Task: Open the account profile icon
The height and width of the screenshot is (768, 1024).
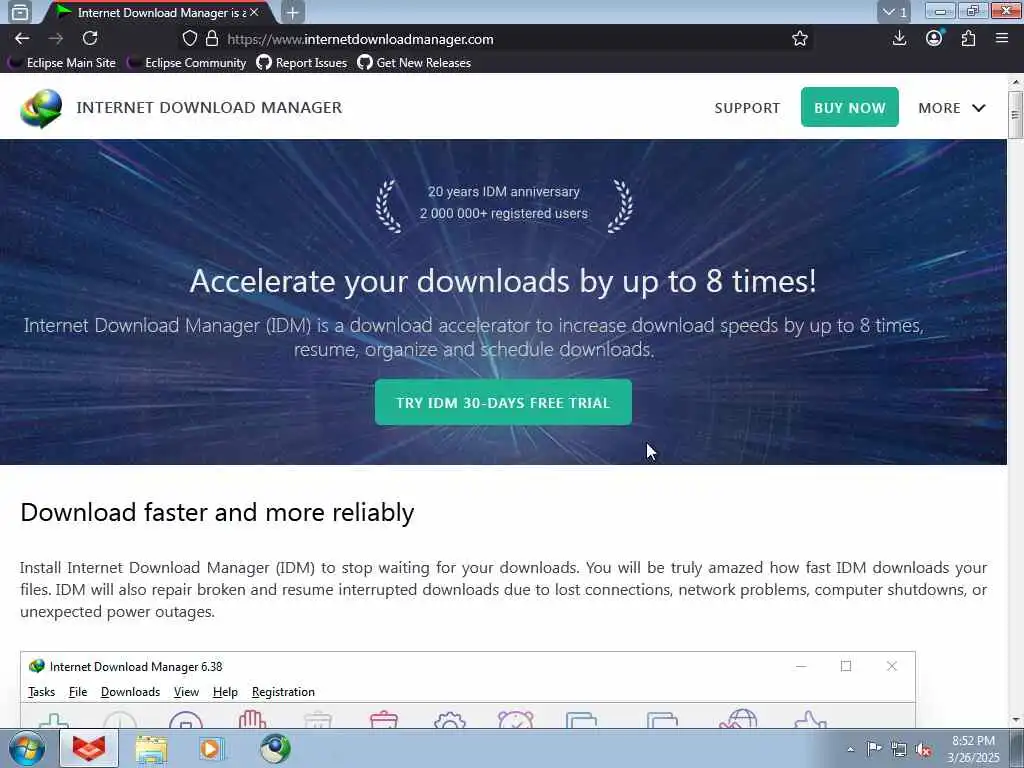Action: 934,39
